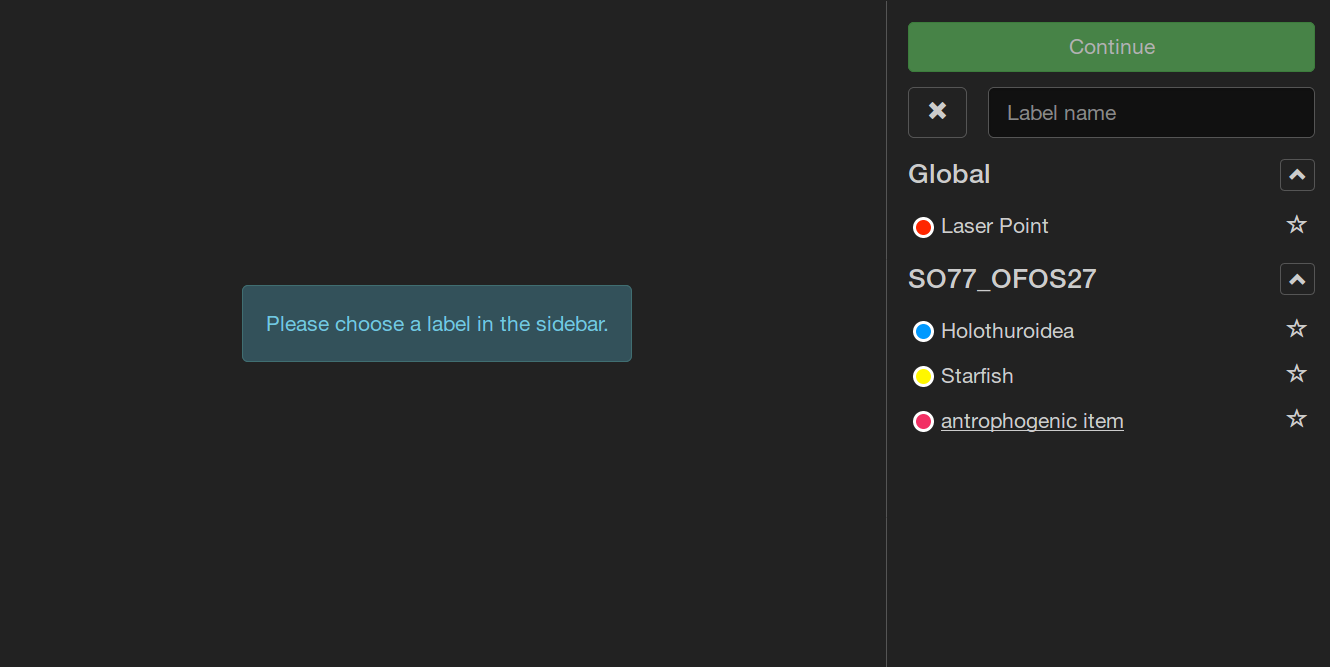
Task: Star the Holothuroidea label as favorite
Action: pyautogui.click(x=1296, y=329)
